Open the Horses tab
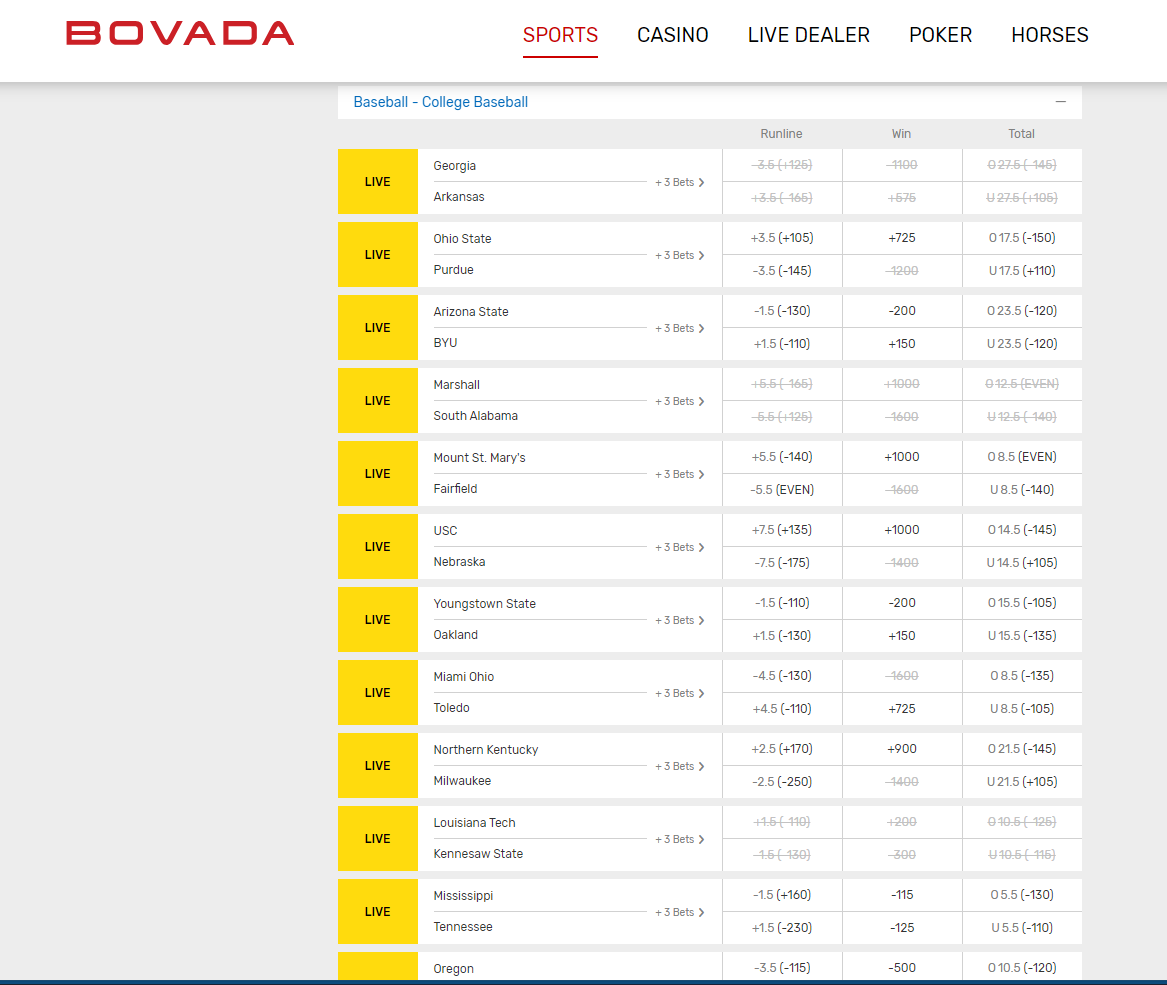Image resolution: width=1167 pixels, height=985 pixels. 1049,35
